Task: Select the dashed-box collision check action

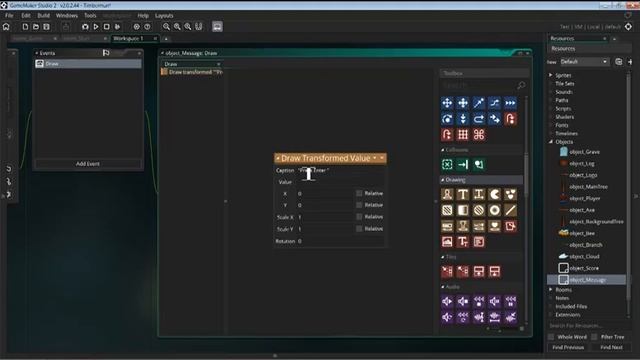Action: pyautogui.click(x=447, y=164)
